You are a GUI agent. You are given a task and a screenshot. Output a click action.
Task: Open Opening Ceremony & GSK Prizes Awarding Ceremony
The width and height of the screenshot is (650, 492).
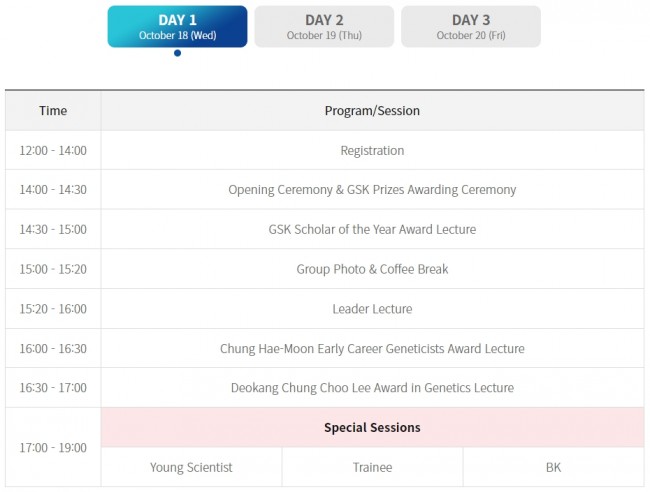pos(372,189)
